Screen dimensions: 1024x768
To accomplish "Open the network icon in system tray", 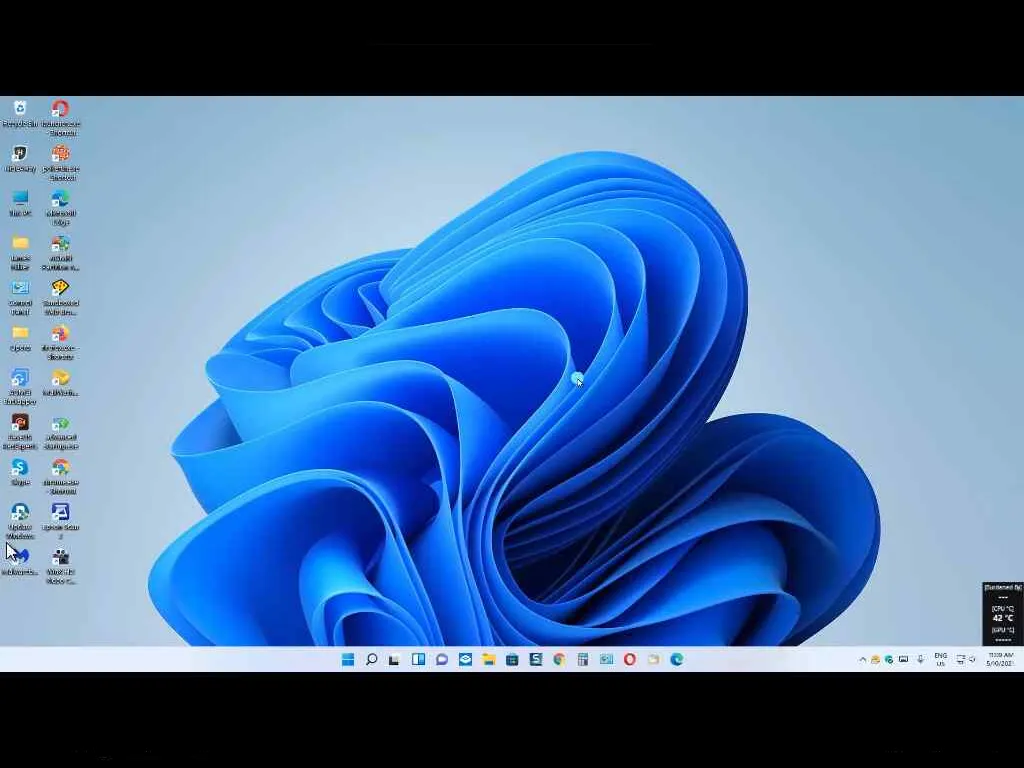I will (x=961, y=660).
